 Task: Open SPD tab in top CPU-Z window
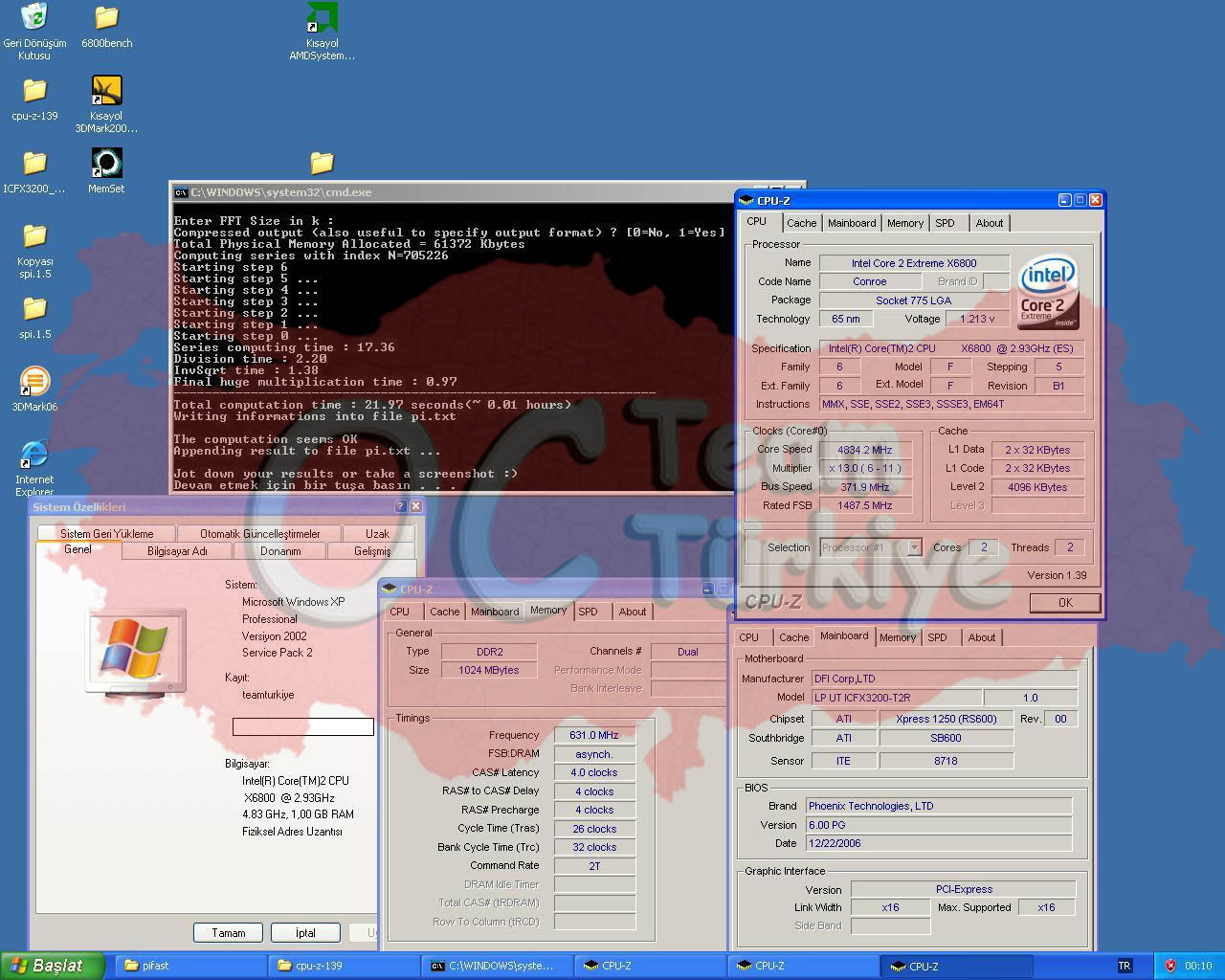click(x=946, y=223)
